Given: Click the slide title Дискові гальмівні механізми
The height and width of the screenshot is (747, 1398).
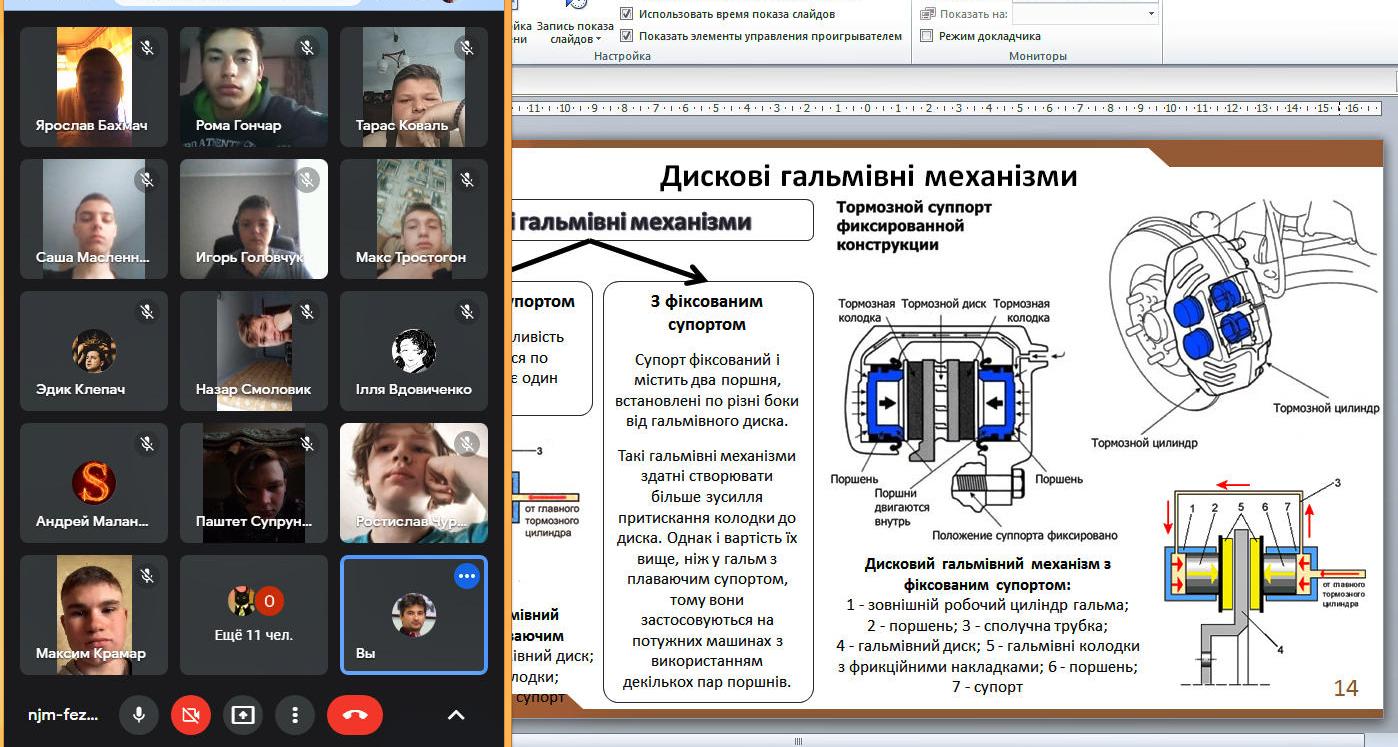Looking at the screenshot, I should 868,177.
